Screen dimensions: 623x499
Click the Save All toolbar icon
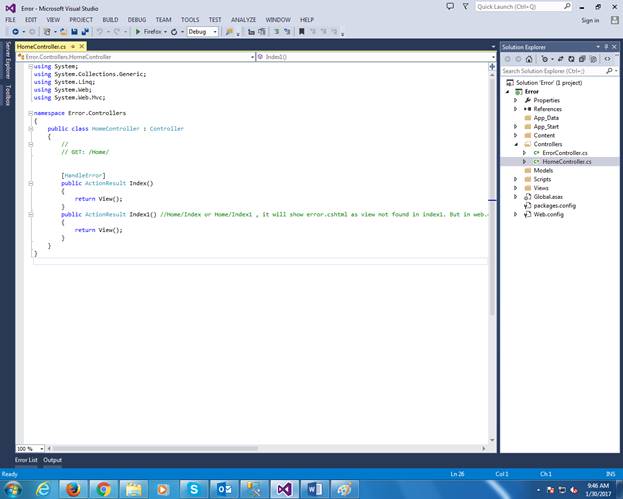point(84,31)
